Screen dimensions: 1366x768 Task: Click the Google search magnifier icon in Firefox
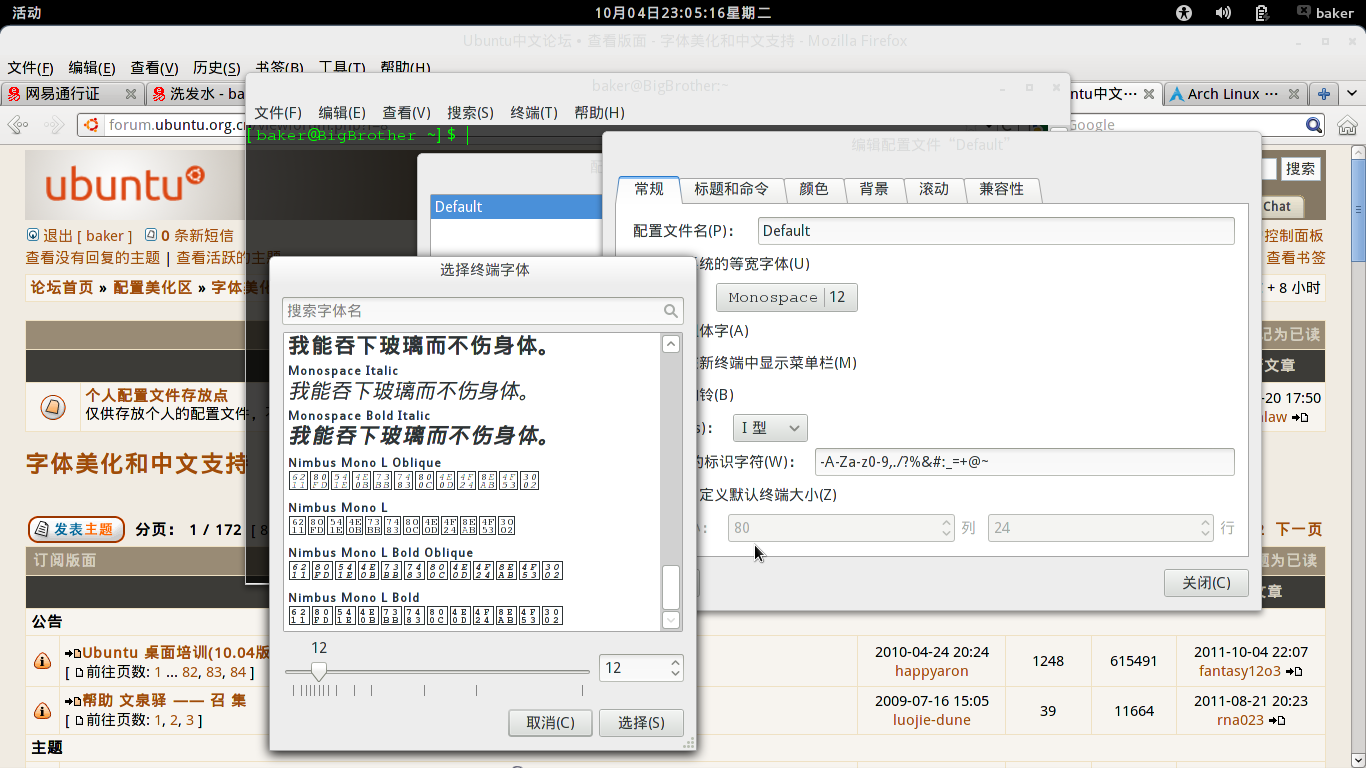click(x=1314, y=125)
